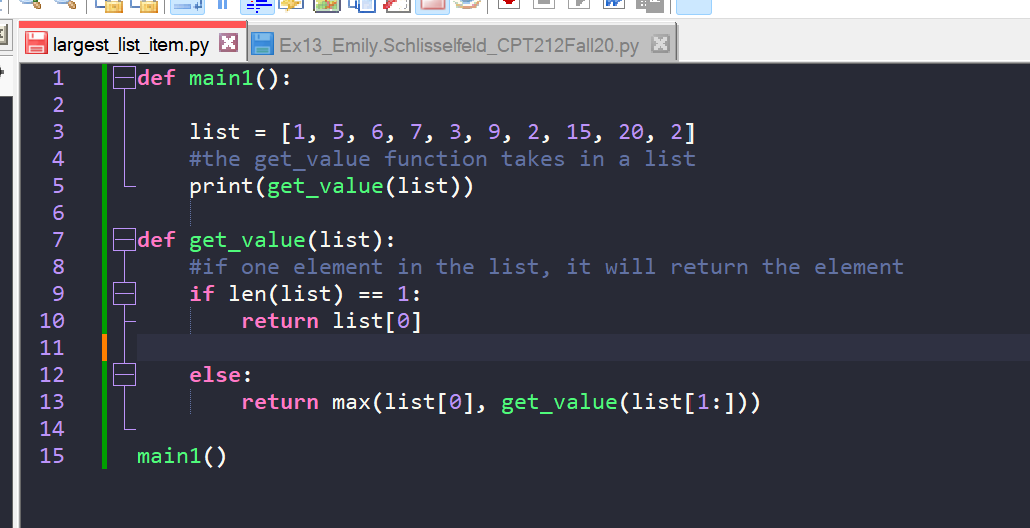This screenshot has height=528, width=1030.
Task: Click the comment '#the get_value function takes in a list'
Action: point(442,159)
